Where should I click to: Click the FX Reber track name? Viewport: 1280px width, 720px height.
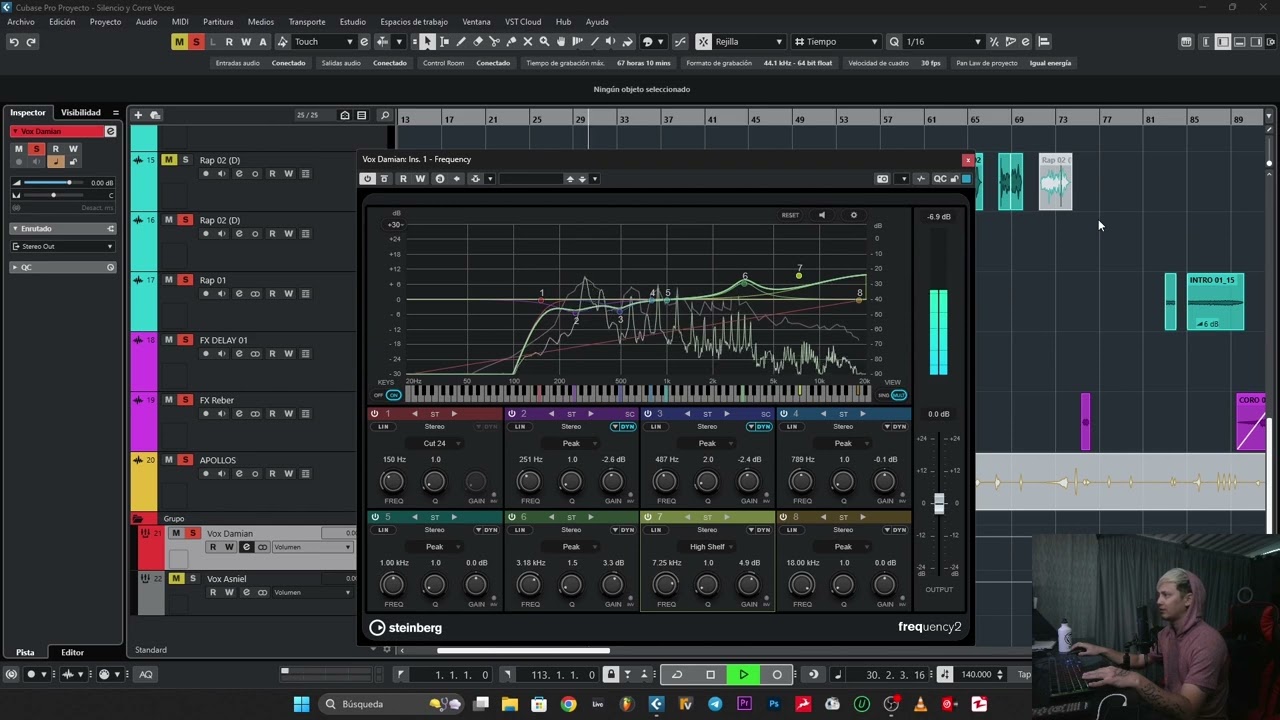(216, 400)
